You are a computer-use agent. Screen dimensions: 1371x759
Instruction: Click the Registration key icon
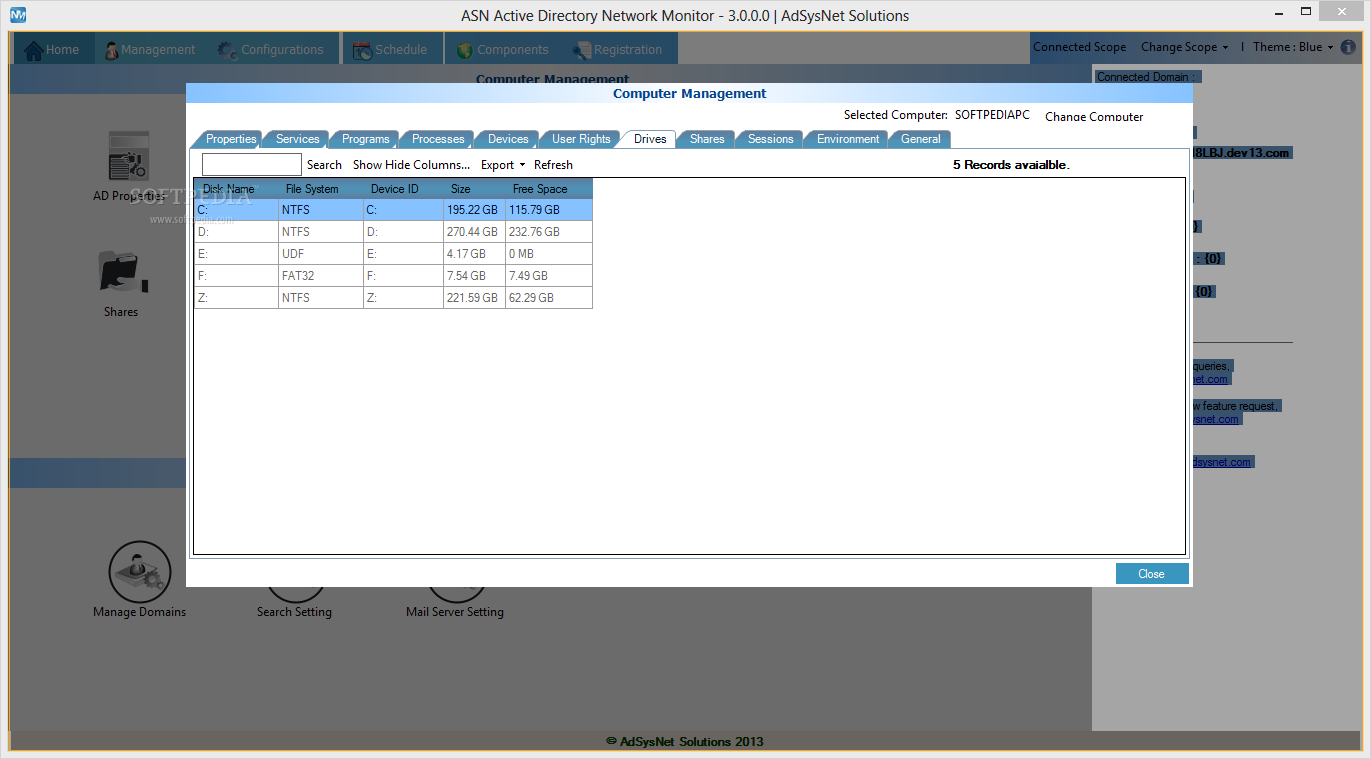point(582,50)
